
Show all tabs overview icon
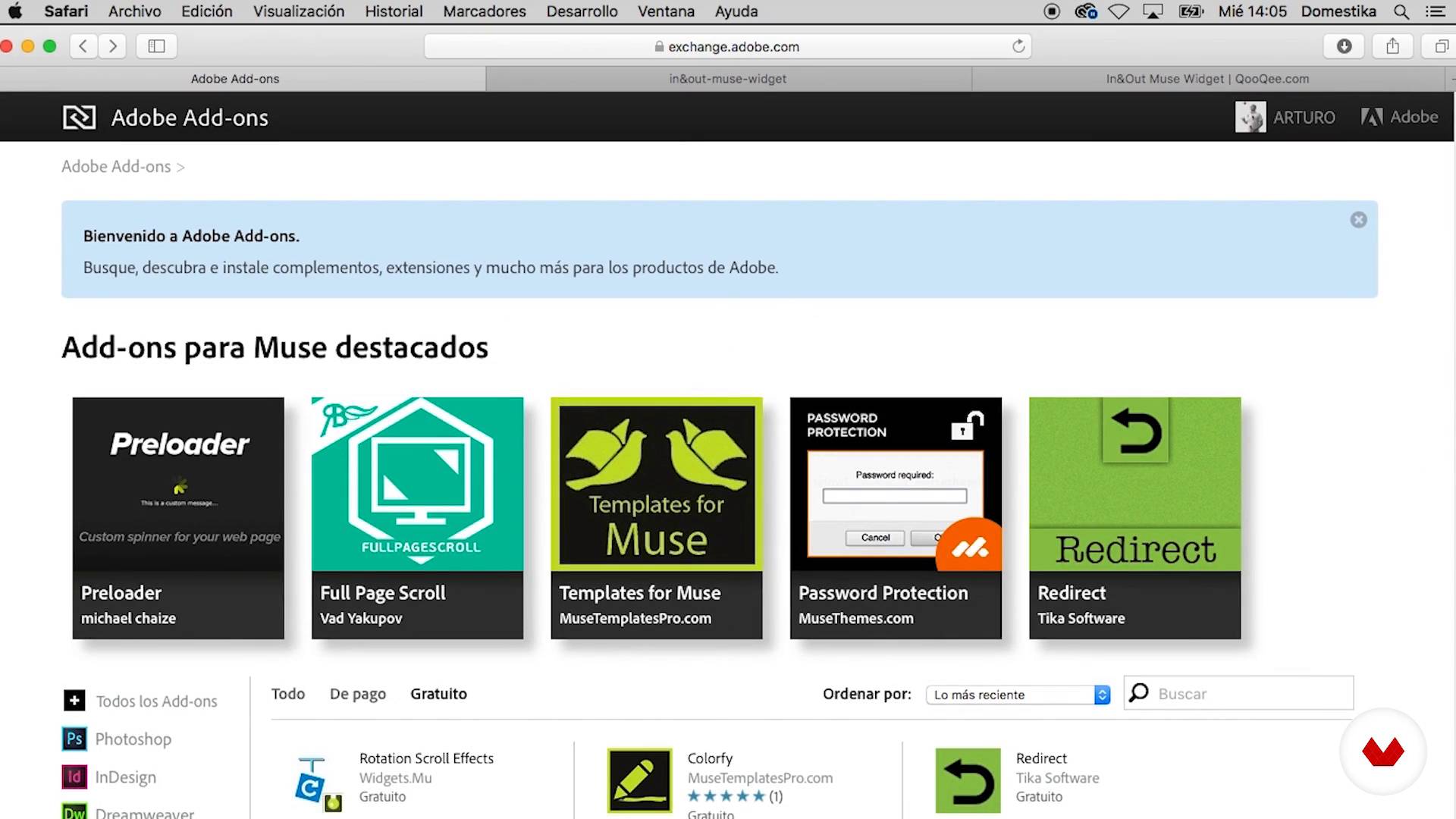click(x=1440, y=46)
